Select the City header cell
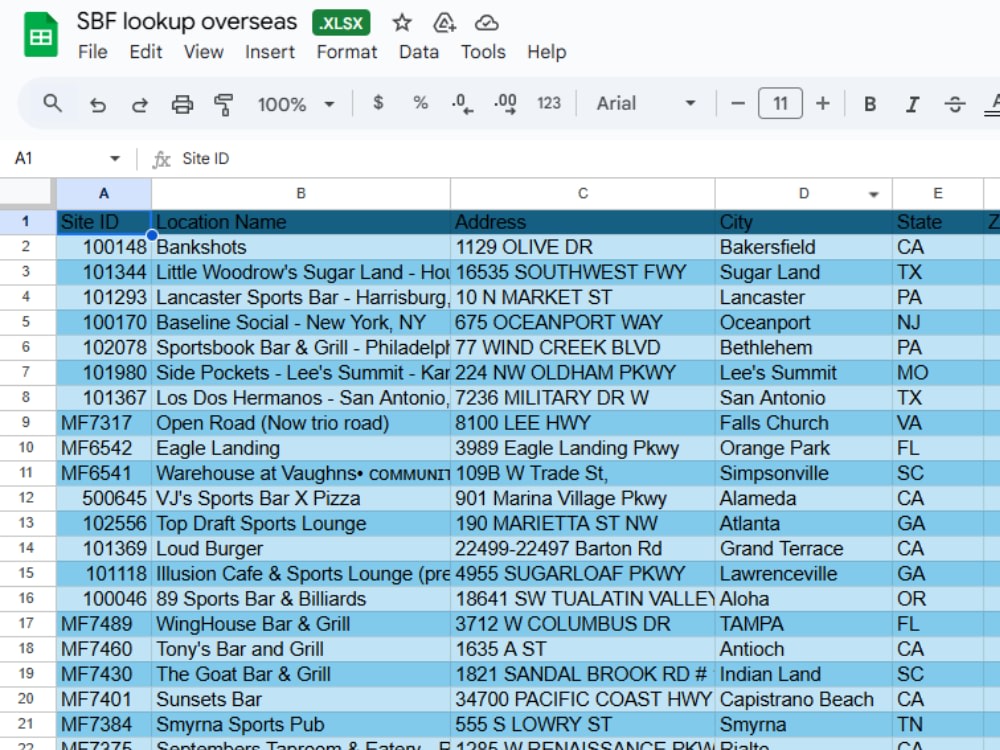Viewport: 1000px width, 750px height. (804, 222)
